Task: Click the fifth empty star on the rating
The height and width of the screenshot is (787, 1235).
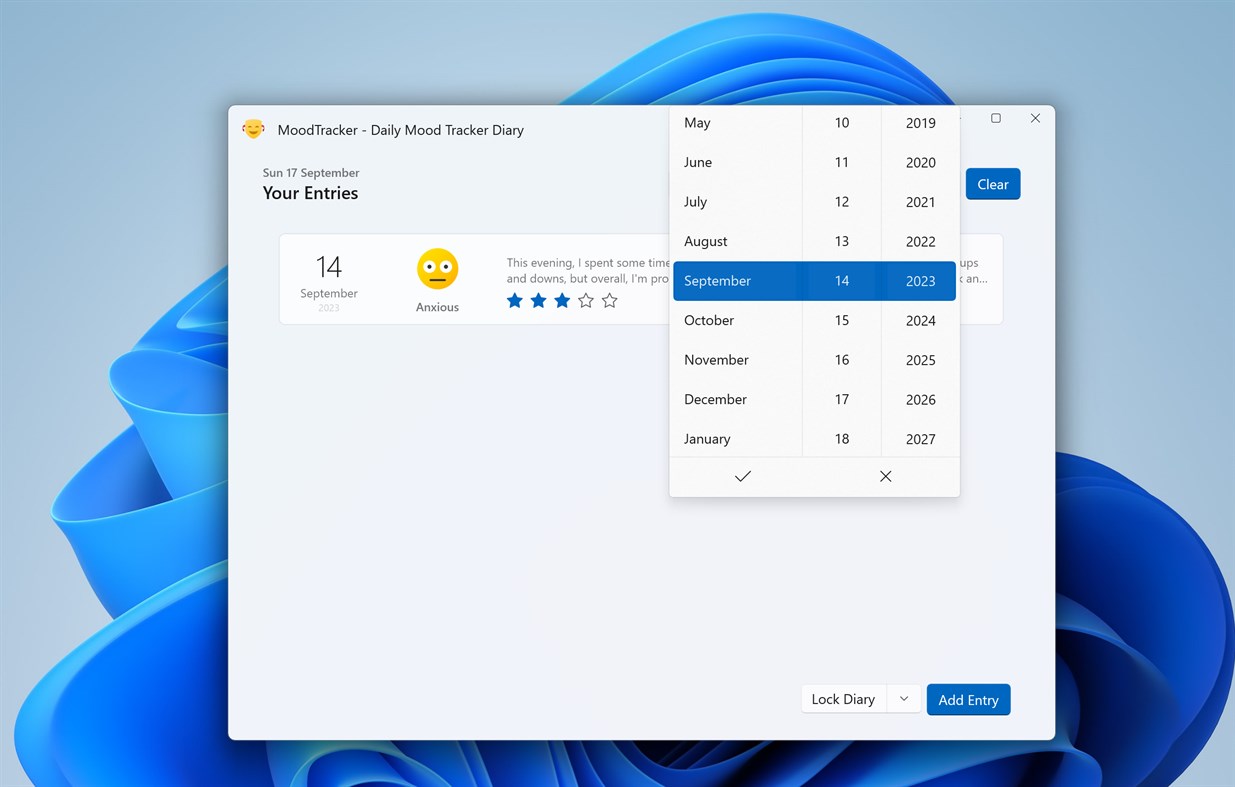Action: [609, 300]
